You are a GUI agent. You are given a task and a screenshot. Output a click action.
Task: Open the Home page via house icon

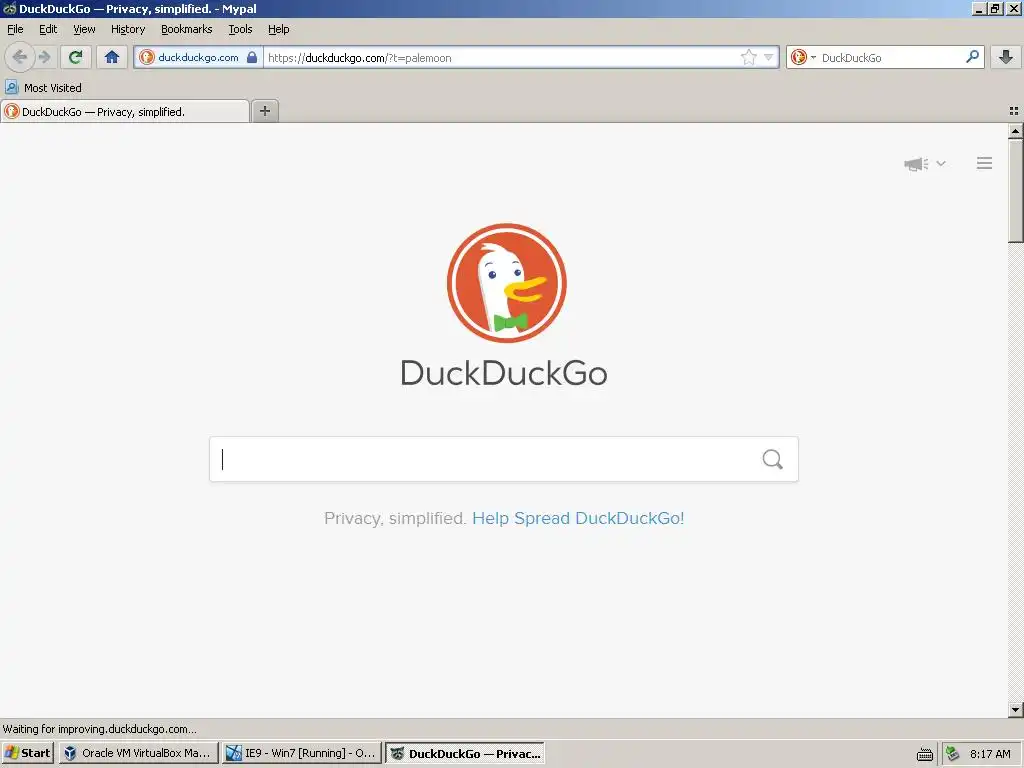click(112, 57)
